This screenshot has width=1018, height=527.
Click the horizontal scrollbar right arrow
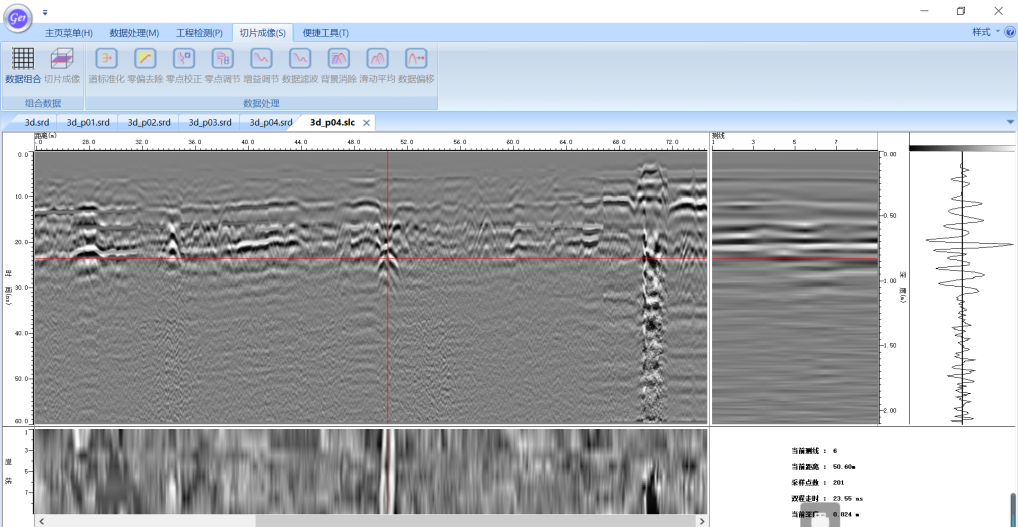coord(700,520)
